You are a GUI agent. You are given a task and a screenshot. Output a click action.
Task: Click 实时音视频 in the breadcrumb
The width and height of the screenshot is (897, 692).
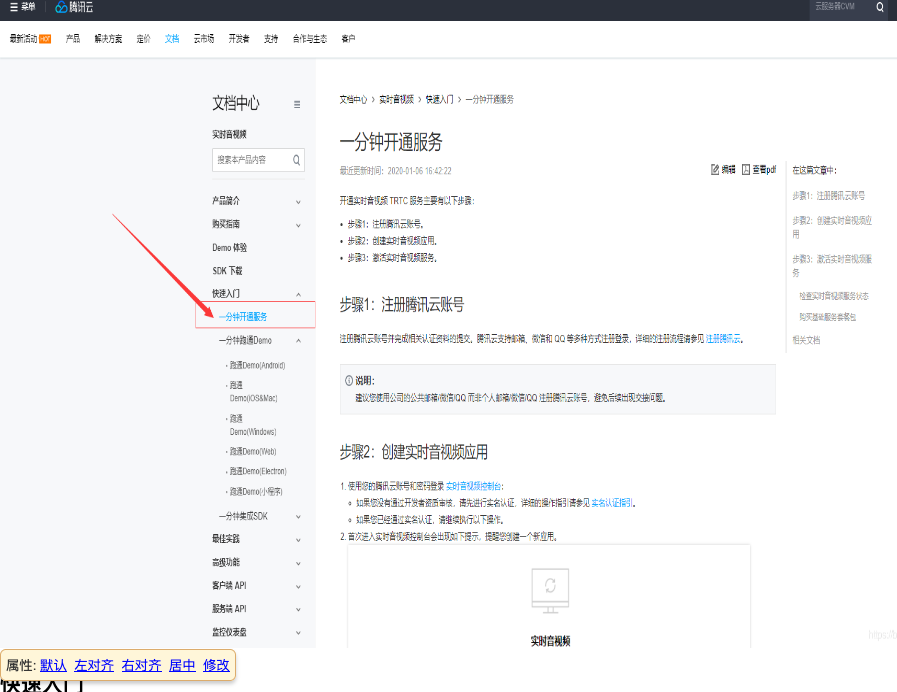point(396,100)
